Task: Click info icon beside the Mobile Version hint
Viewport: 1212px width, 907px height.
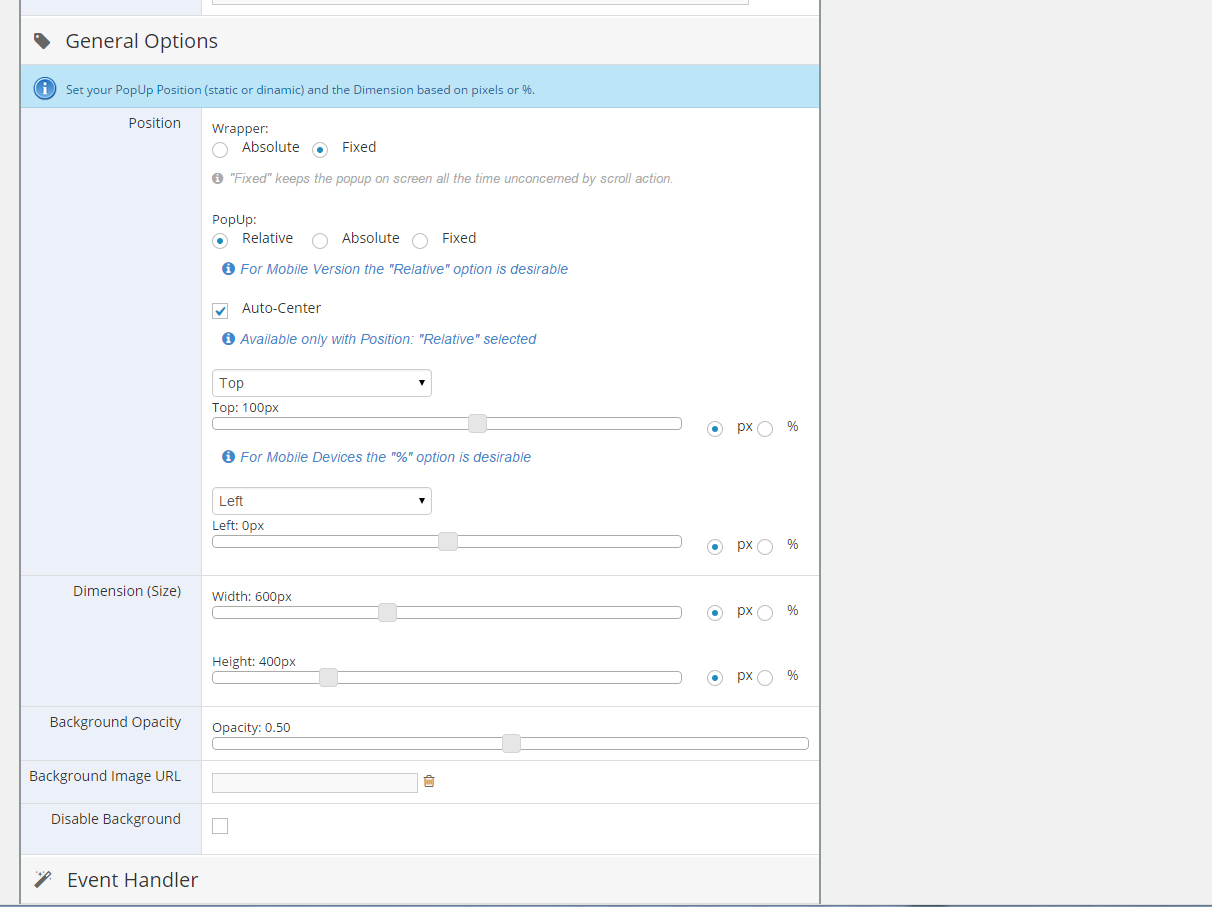Action: click(228, 269)
